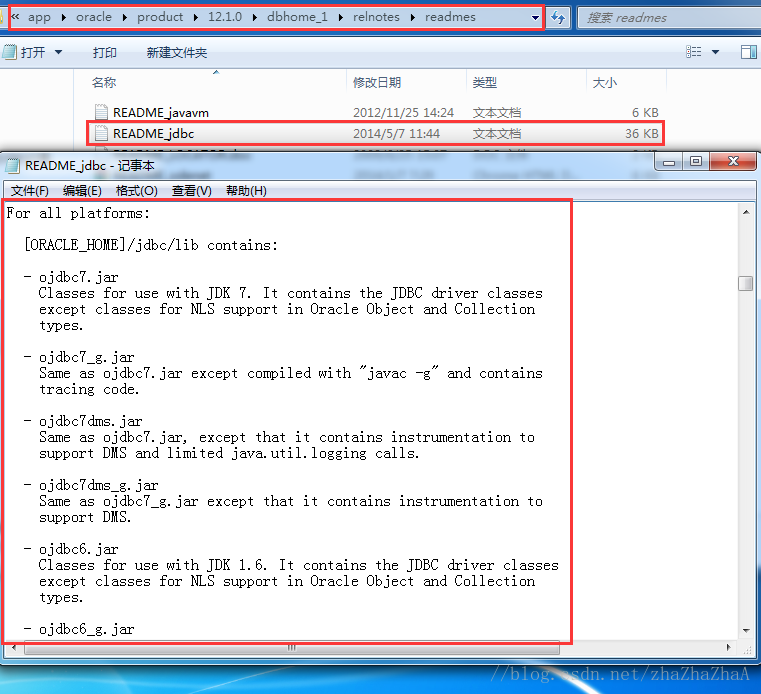
Task: Click the 'For all platforms:' line
Action: pos(78,213)
